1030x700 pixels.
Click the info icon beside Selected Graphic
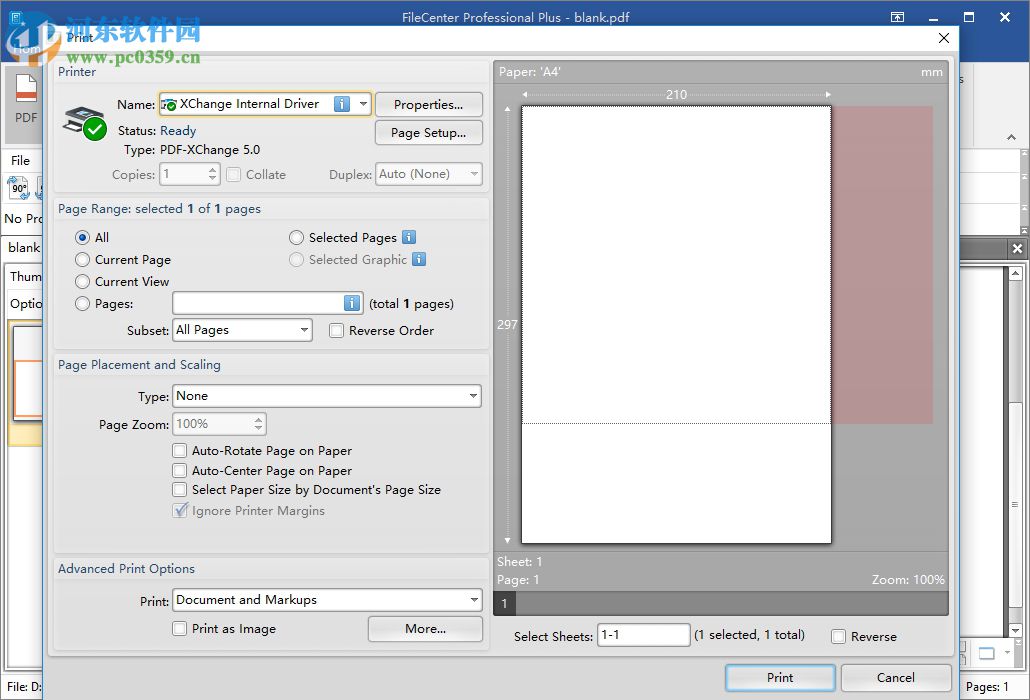tap(418, 259)
